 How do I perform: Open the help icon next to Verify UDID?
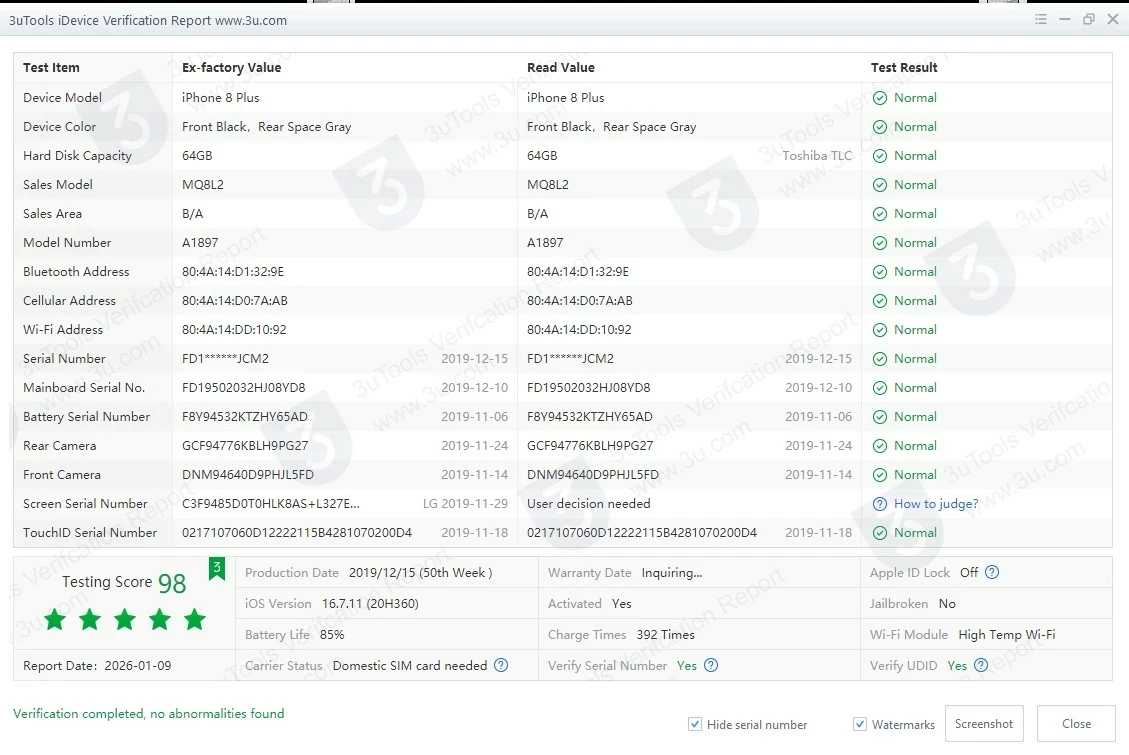981,666
